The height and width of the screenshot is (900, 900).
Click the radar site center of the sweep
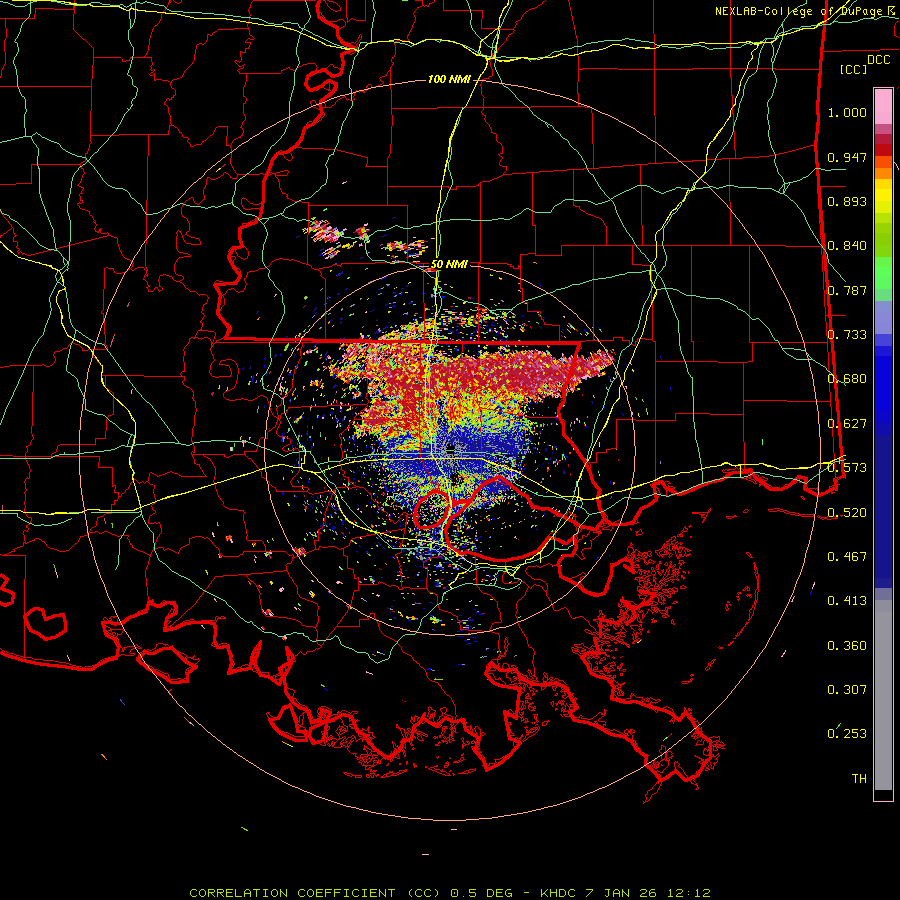click(x=451, y=448)
